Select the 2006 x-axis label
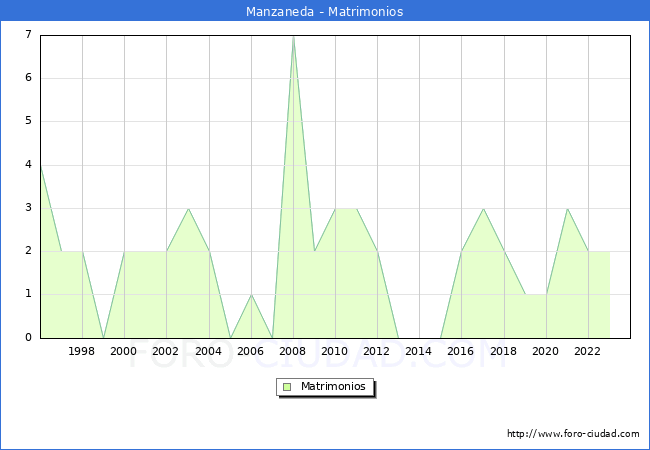This screenshot has width=650, height=450. point(251,351)
